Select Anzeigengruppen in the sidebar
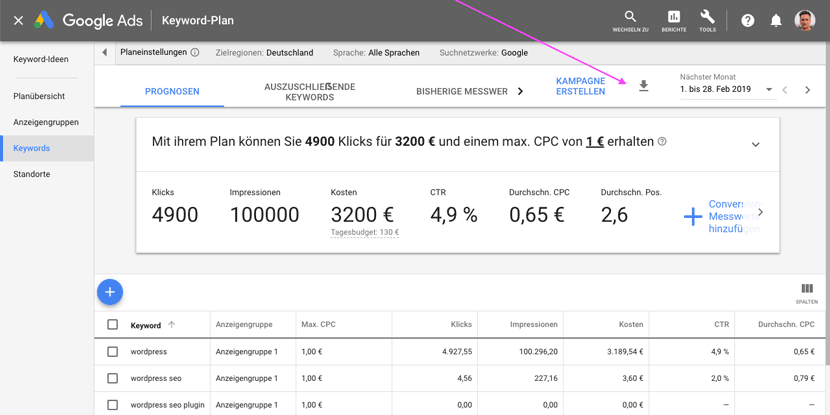830x415 pixels. 46,122
